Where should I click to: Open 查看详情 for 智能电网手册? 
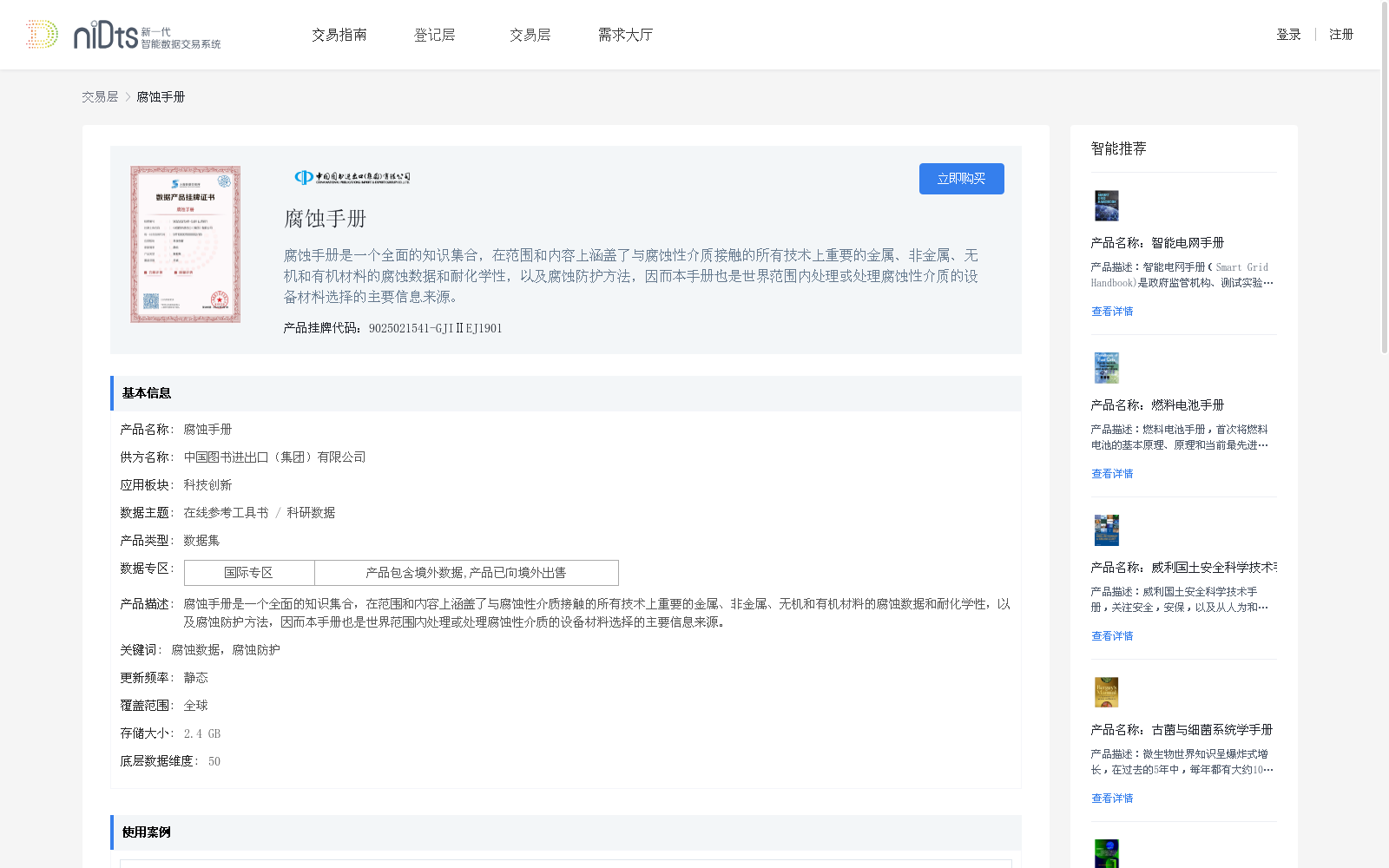[x=1112, y=312]
